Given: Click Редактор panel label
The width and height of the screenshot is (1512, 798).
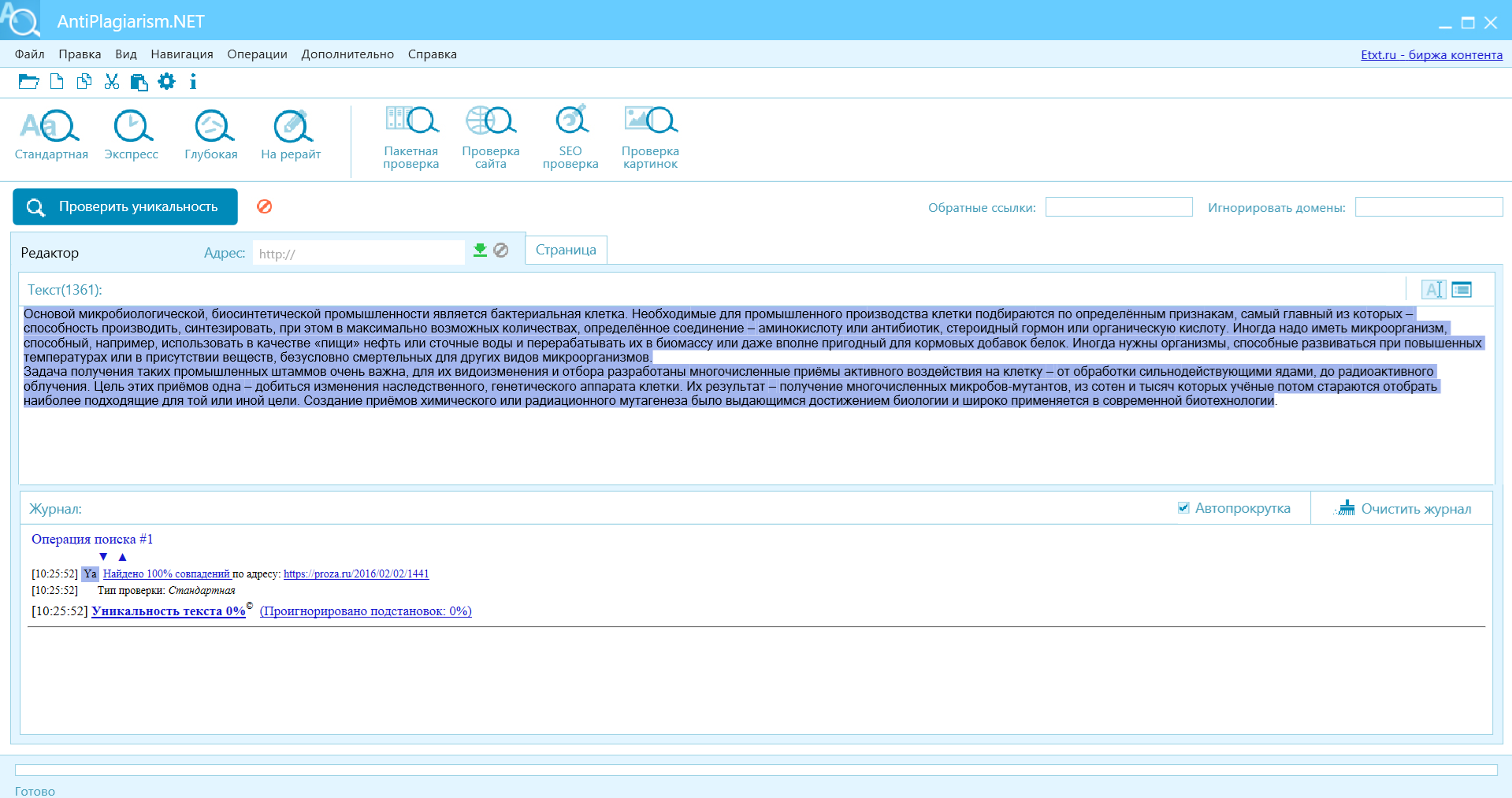Looking at the screenshot, I should 50,253.
